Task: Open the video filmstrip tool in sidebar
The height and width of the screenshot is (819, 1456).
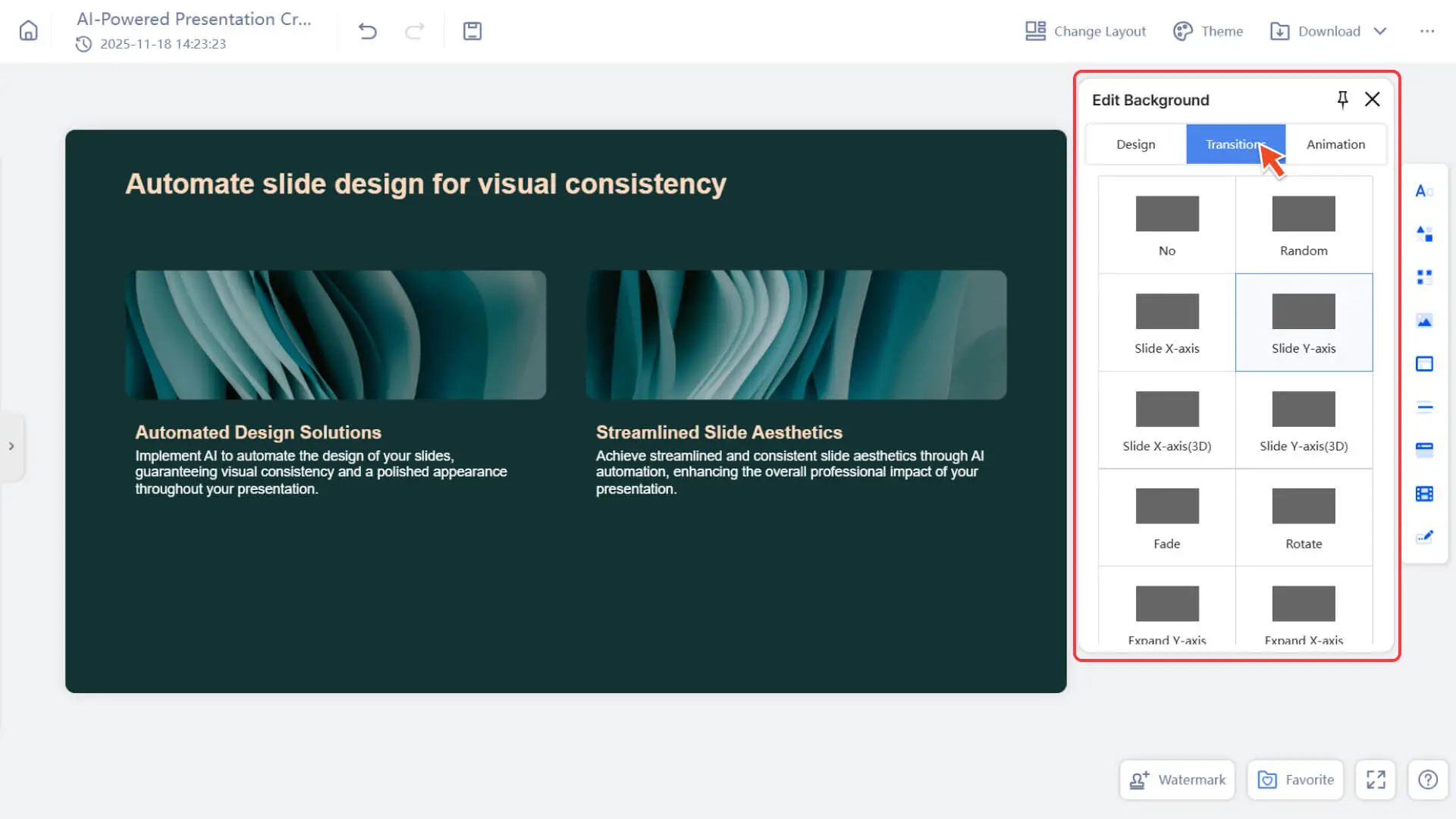Action: [1424, 494]
